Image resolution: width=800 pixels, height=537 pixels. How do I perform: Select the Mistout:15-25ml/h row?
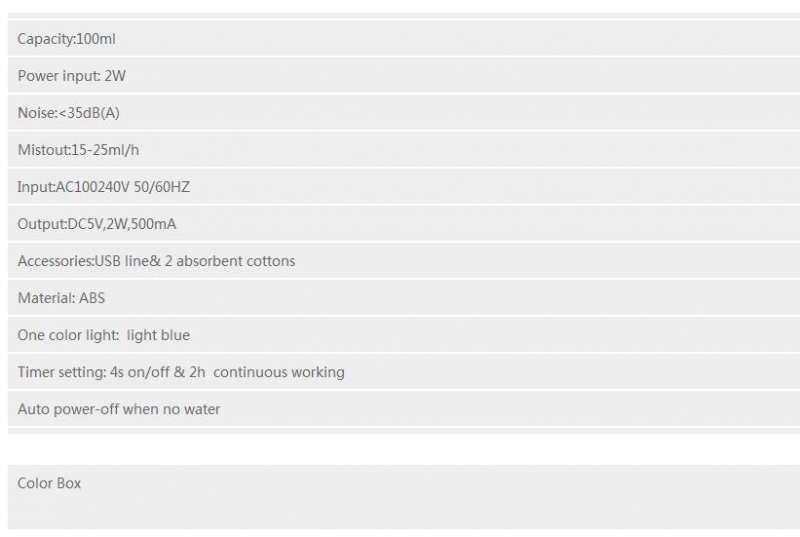404,150
